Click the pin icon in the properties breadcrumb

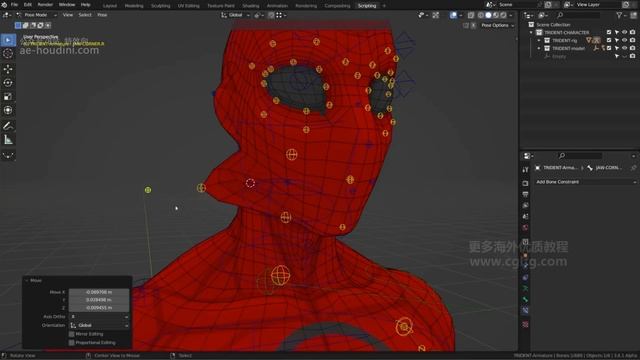[633, 168]
